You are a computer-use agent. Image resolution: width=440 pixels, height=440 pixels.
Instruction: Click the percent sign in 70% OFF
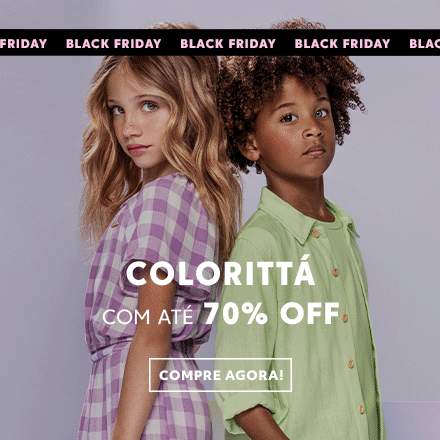(255, 314)
